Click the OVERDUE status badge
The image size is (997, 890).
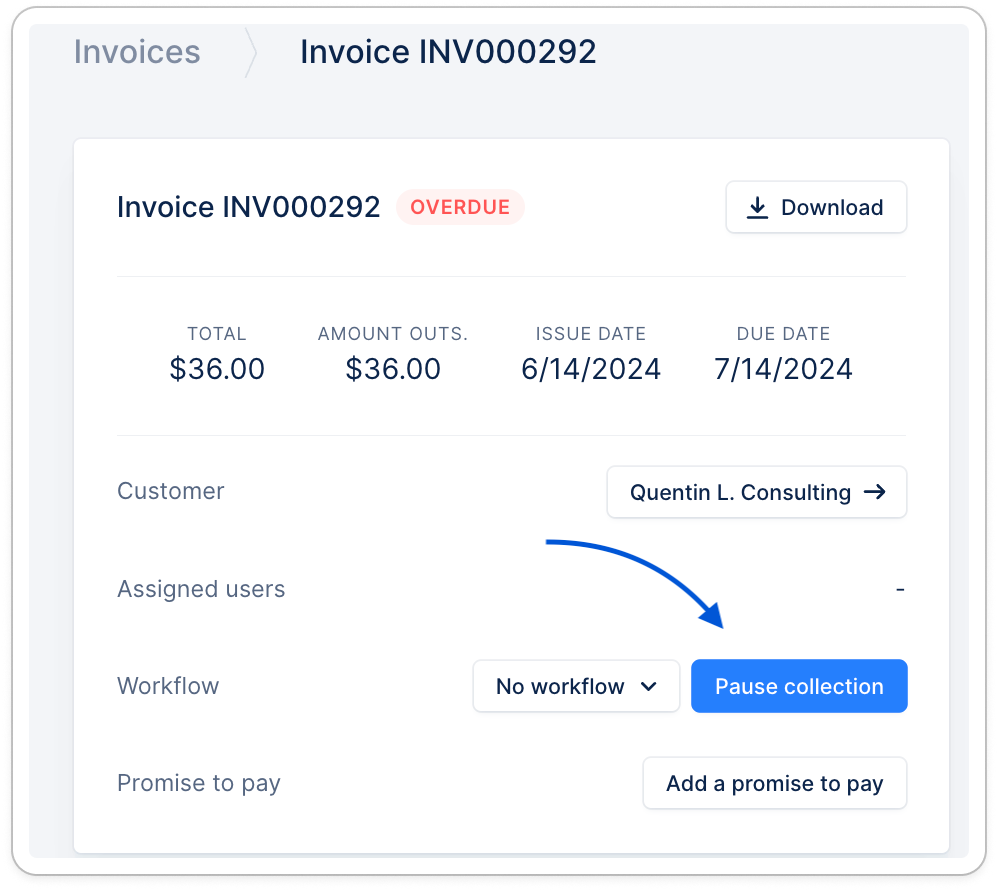460,207
